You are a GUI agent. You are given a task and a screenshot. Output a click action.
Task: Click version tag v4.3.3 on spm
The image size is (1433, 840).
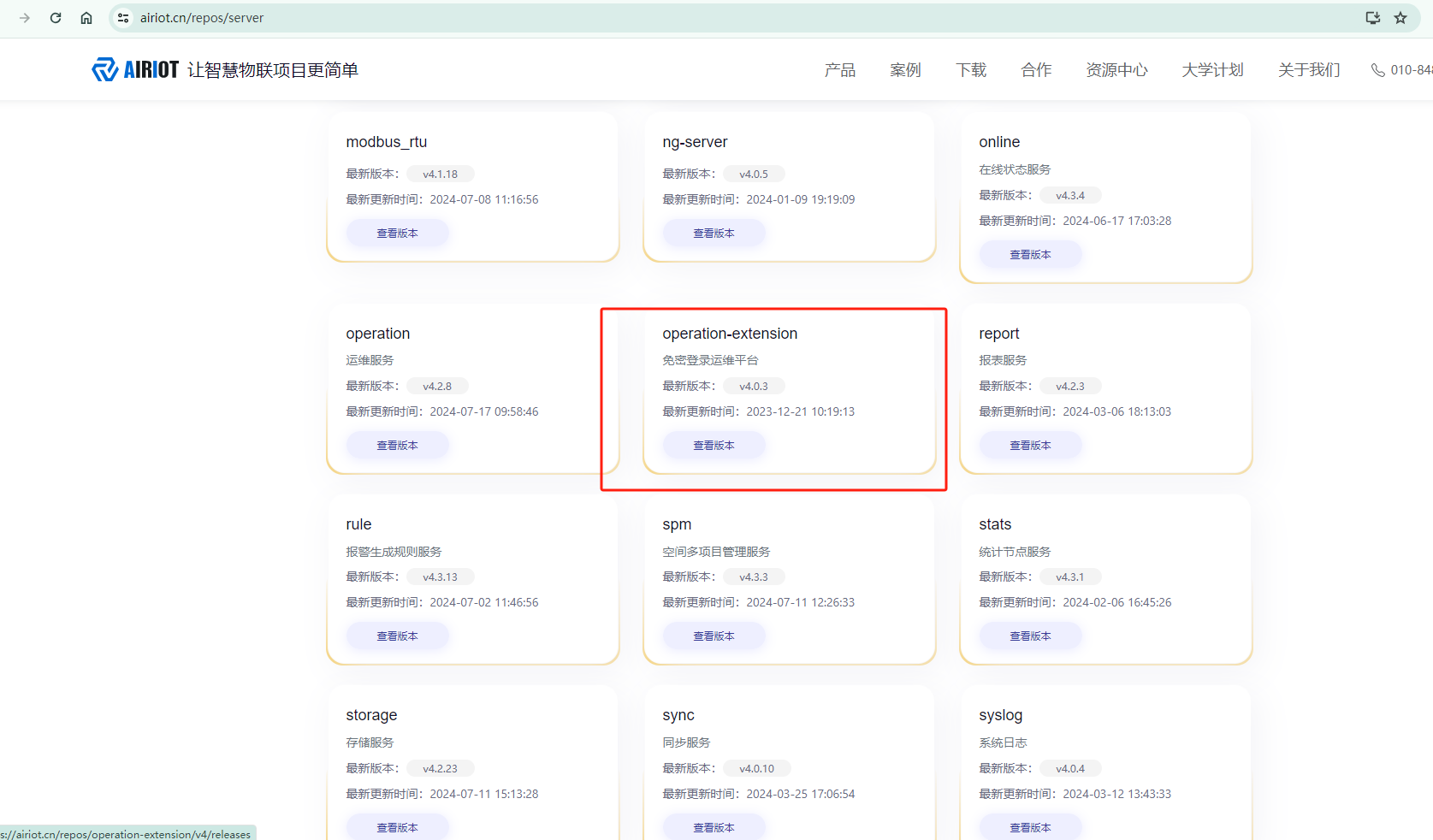point(754,577)
